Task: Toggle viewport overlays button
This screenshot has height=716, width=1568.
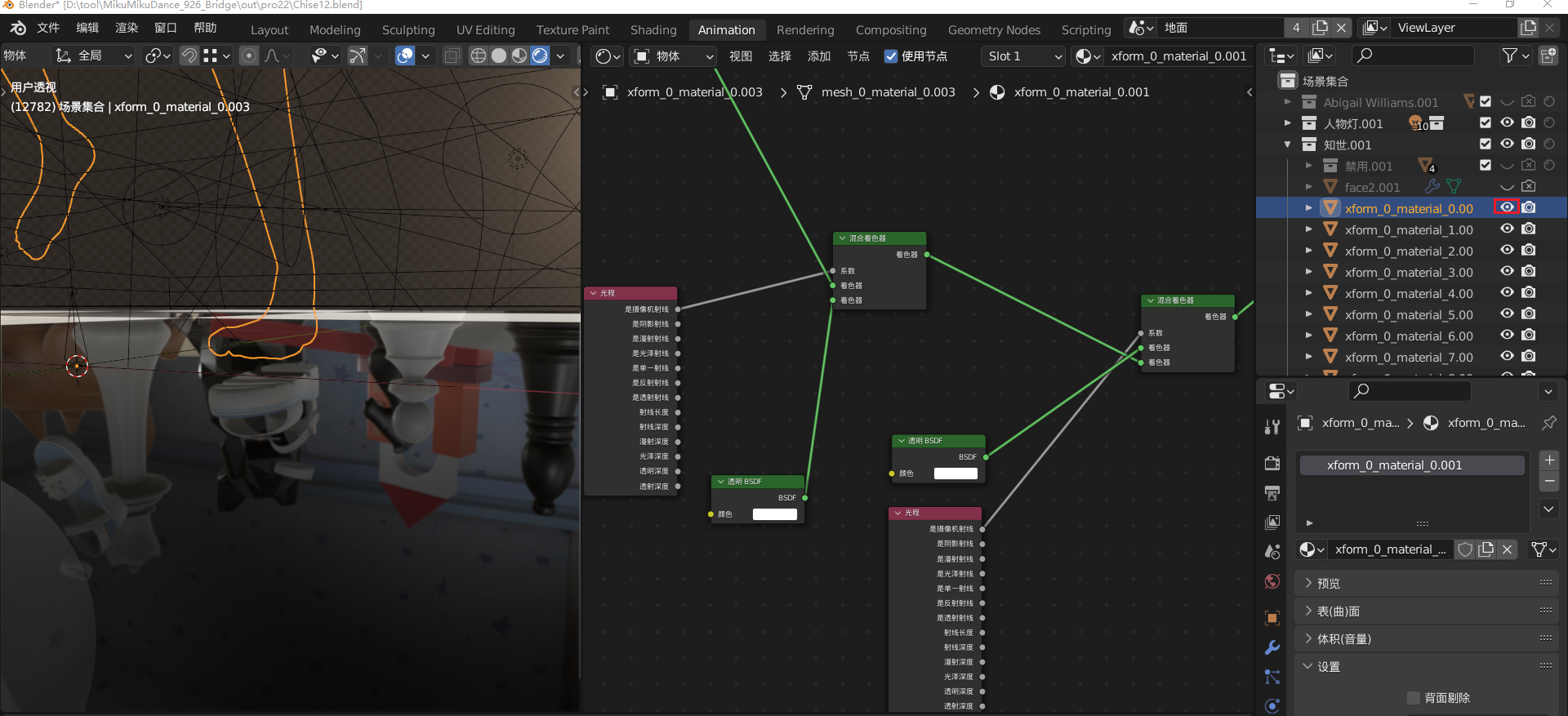Action: (405, 56)
